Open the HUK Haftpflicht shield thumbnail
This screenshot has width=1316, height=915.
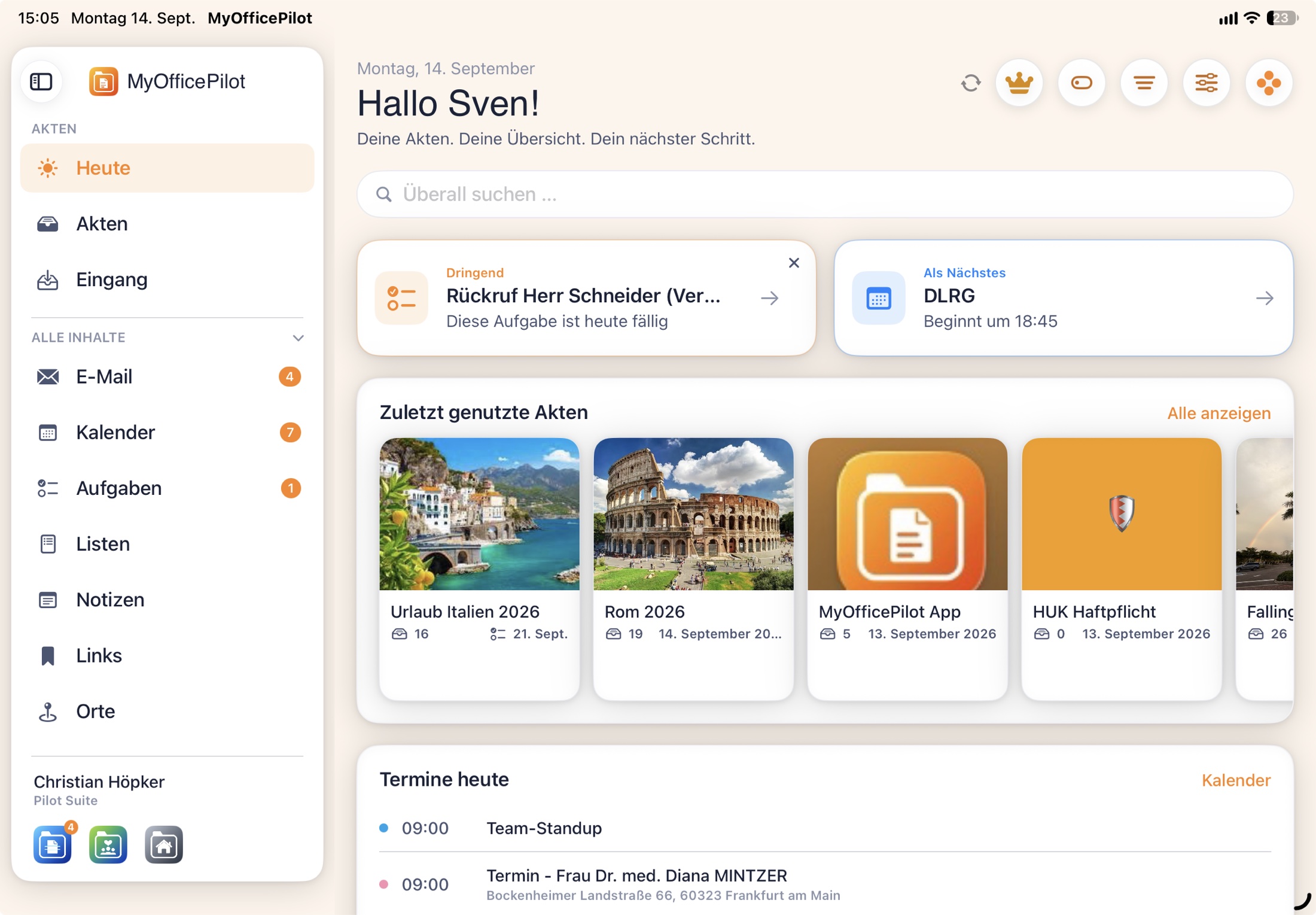1122,514
